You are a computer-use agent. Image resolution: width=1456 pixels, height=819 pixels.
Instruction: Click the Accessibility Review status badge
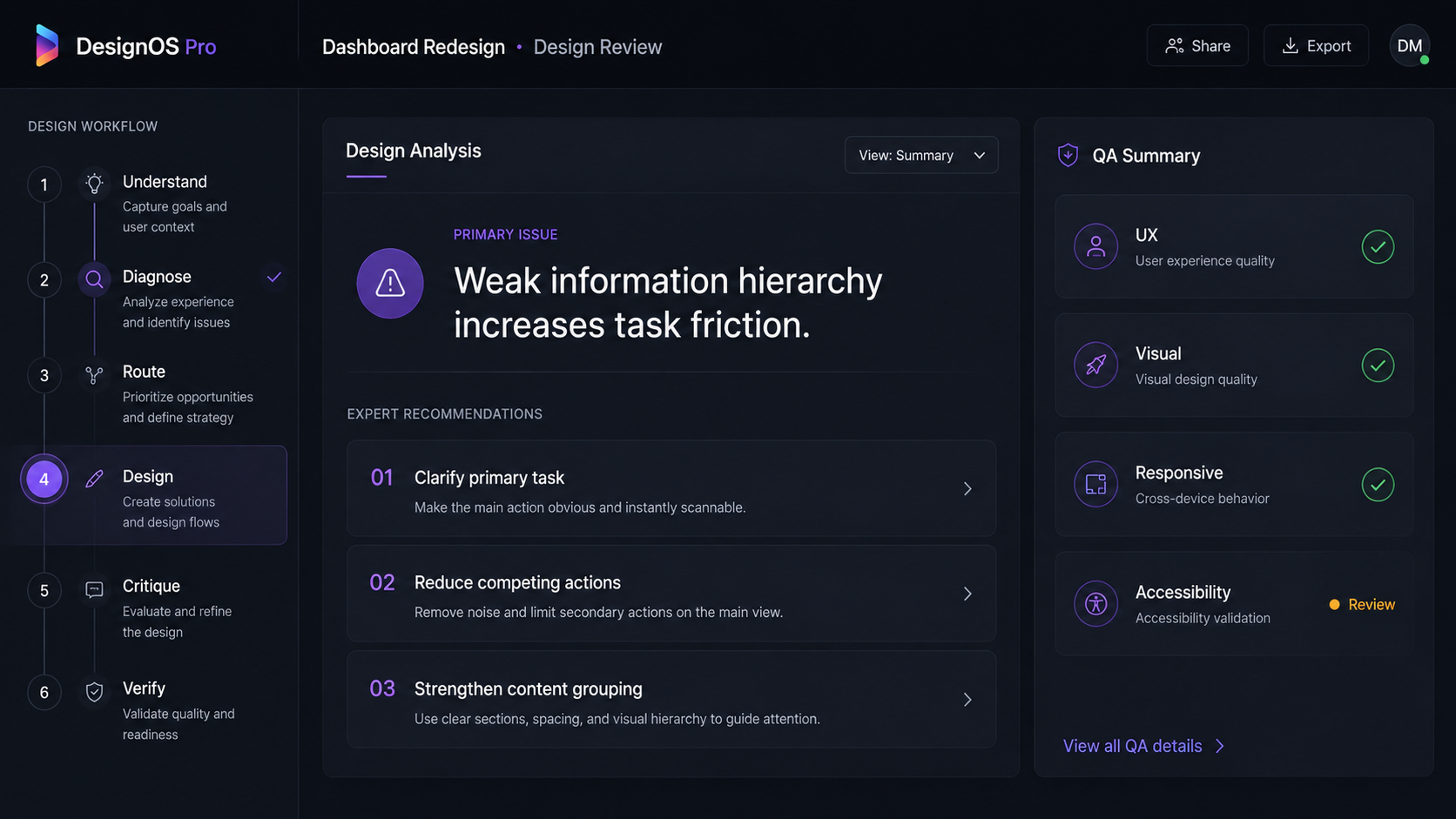pos(1362,604)
